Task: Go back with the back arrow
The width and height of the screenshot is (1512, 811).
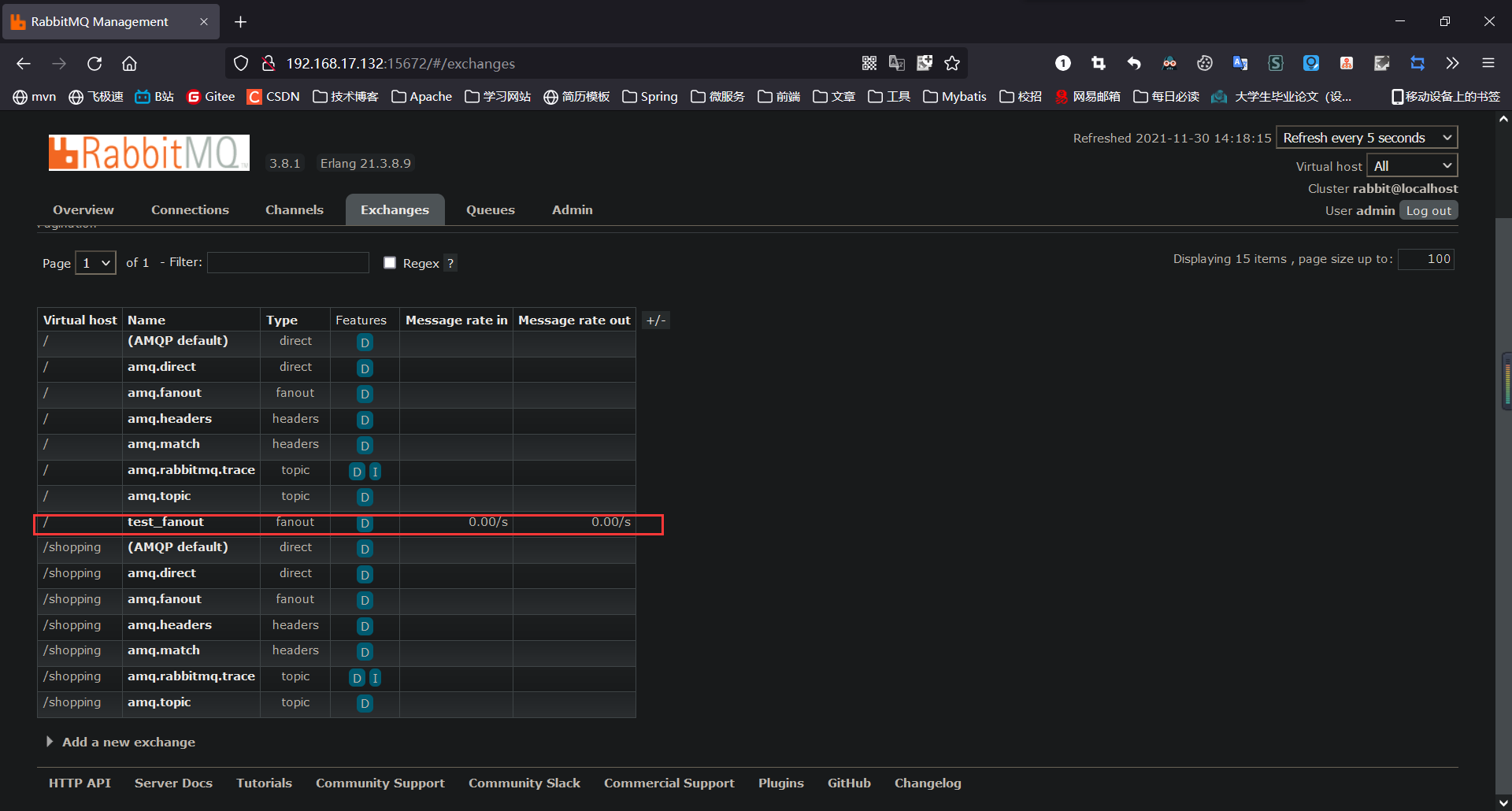Action: (24, 63)
